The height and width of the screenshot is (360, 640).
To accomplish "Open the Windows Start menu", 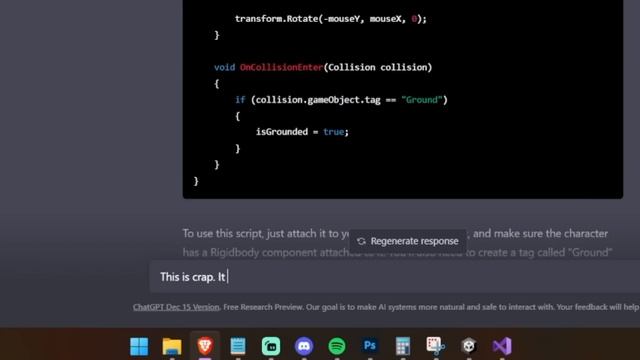I will [139, 346].
